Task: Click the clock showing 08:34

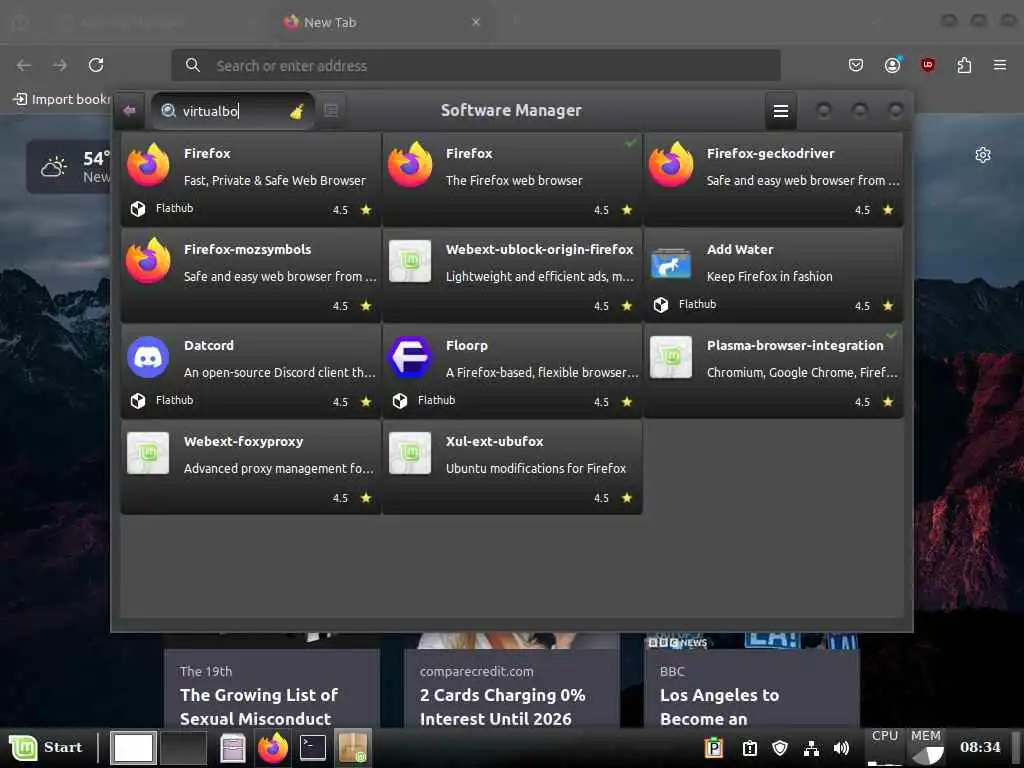Action: 980,747
